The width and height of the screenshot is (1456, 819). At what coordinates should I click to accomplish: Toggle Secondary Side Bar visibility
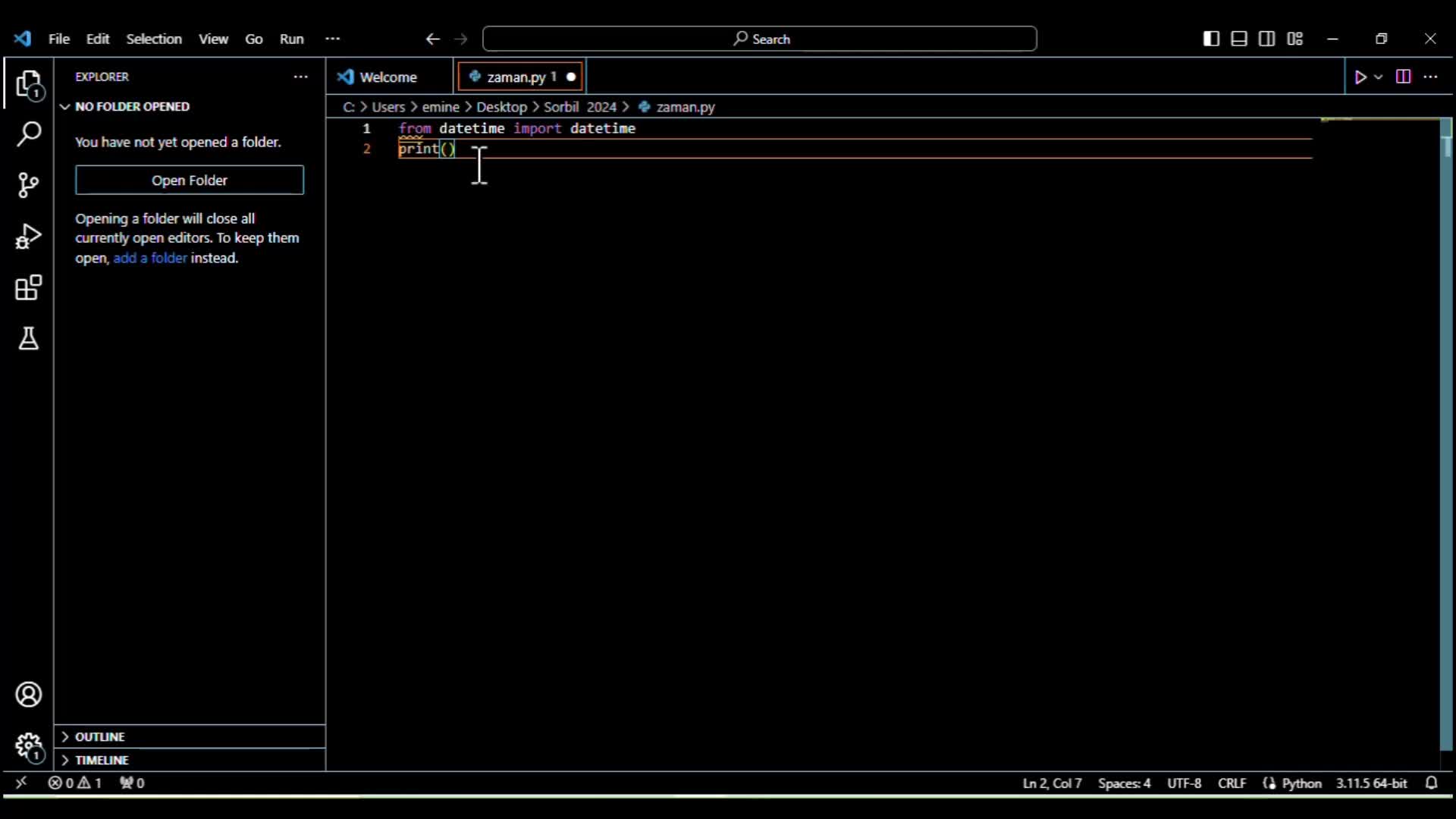[x=1266, y=39]
